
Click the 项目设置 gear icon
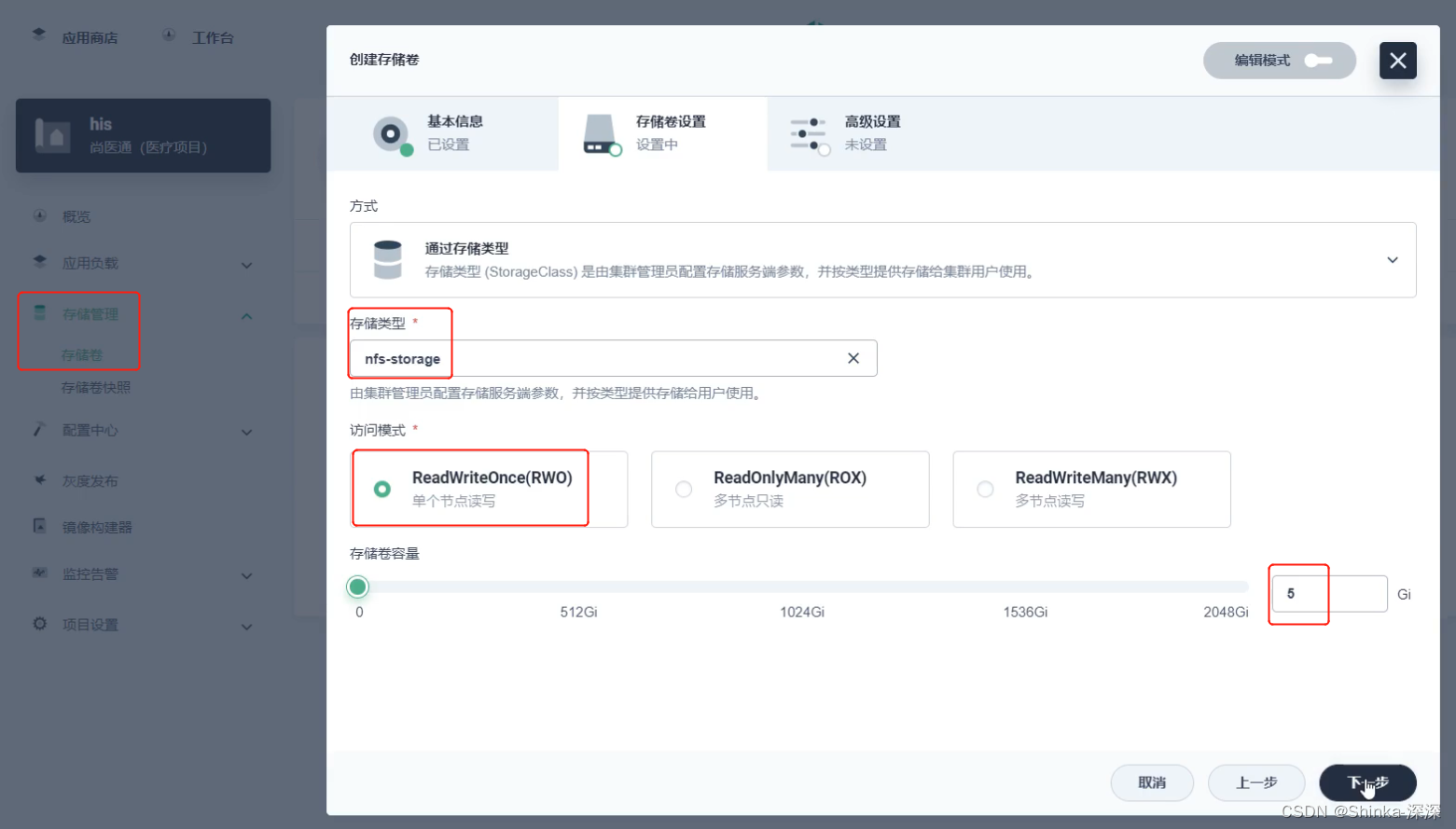click(40, 624)
